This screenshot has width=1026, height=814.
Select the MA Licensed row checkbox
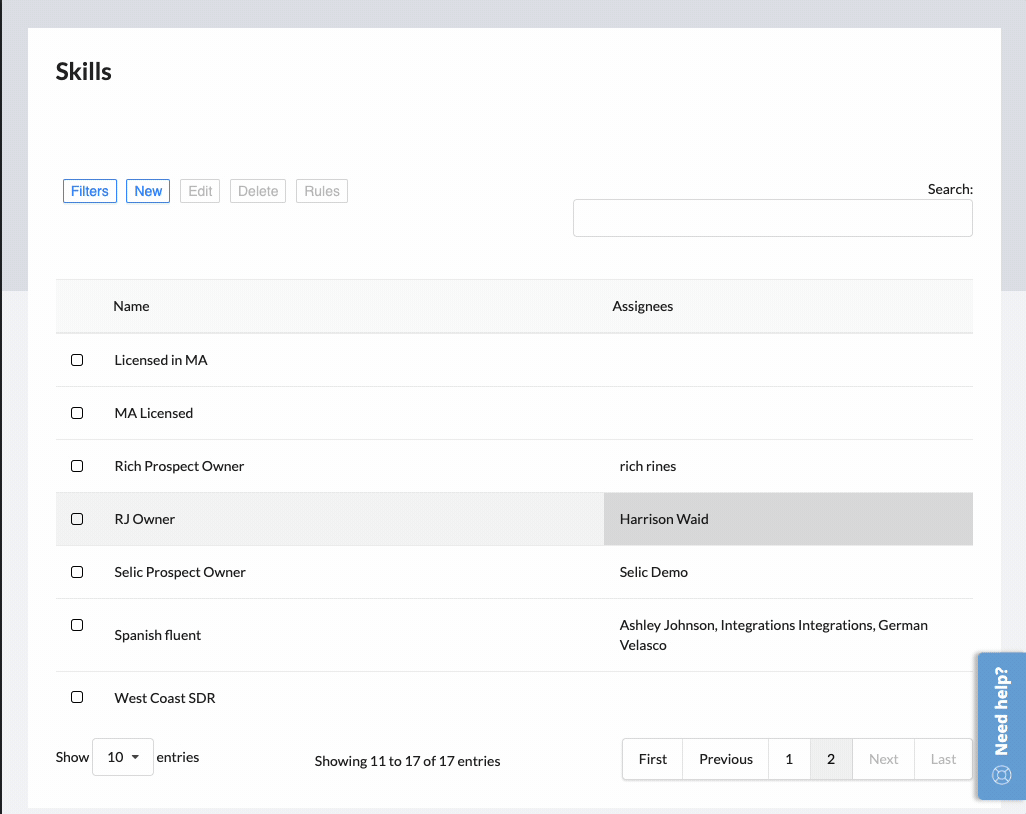[77, 413]
